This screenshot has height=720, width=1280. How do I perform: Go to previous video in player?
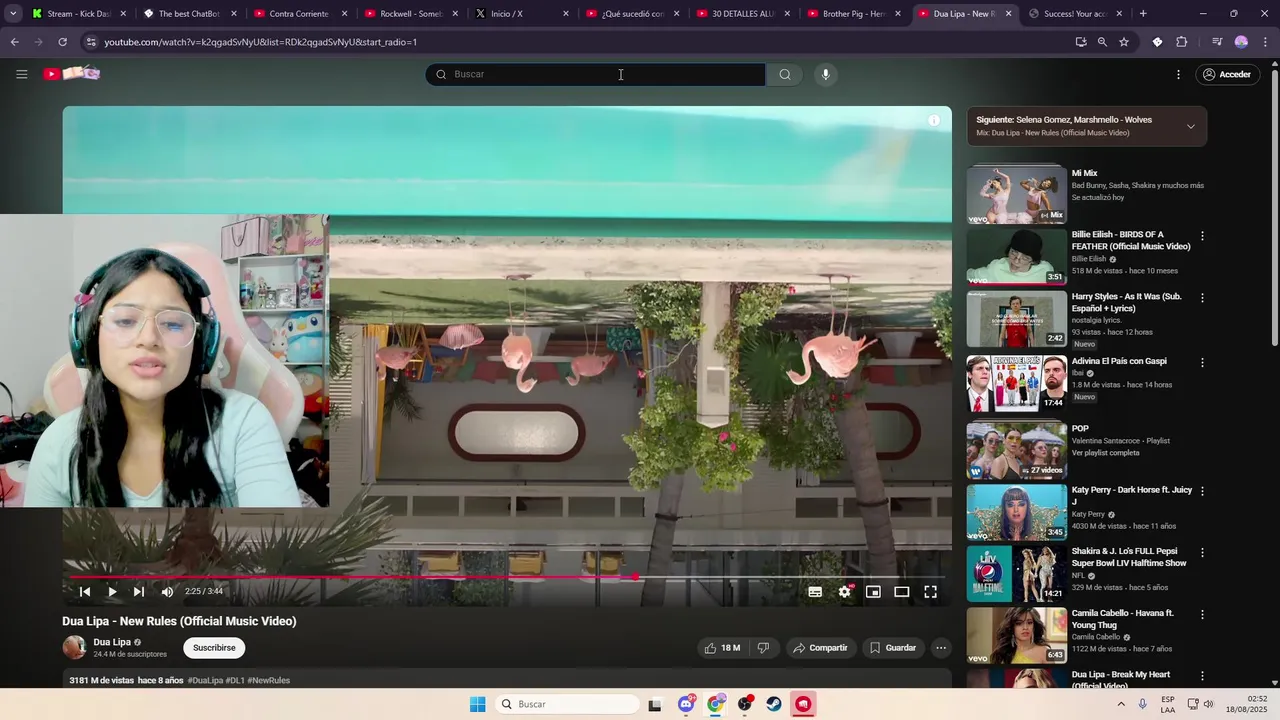click(x=85, y=591)
